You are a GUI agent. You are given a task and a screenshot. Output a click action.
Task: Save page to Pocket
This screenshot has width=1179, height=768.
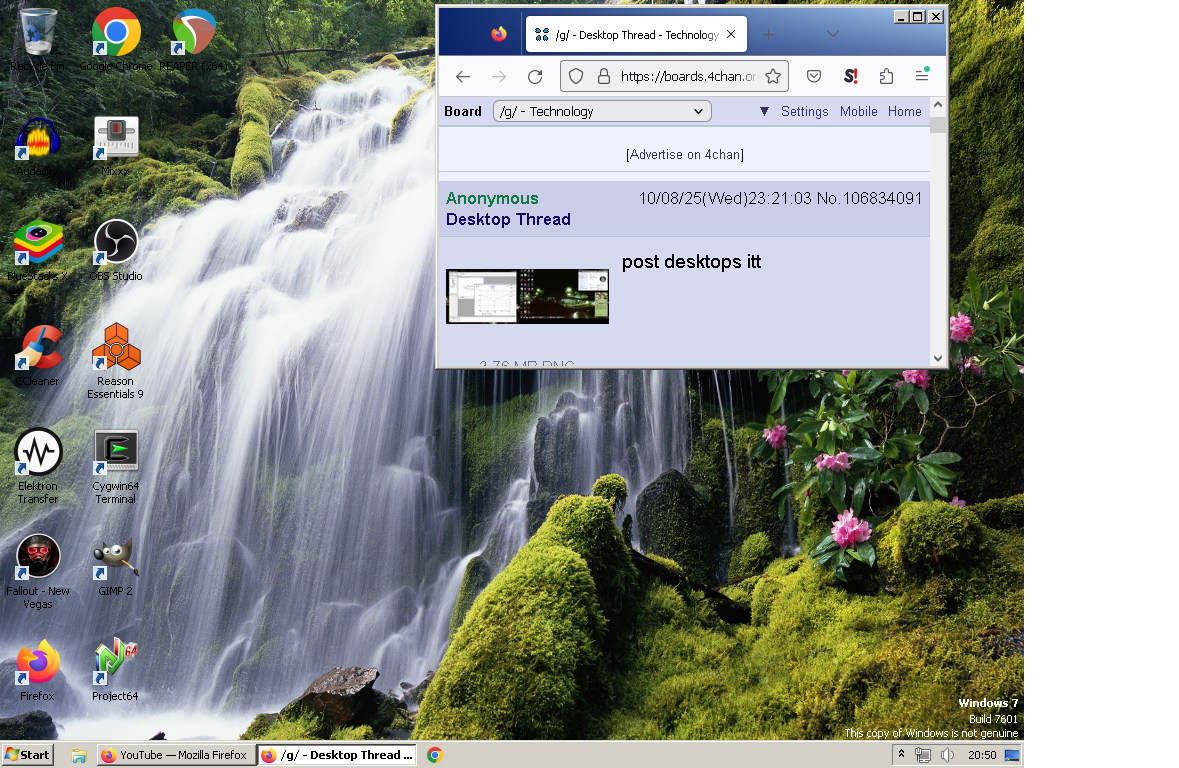(x=814, y=77)
